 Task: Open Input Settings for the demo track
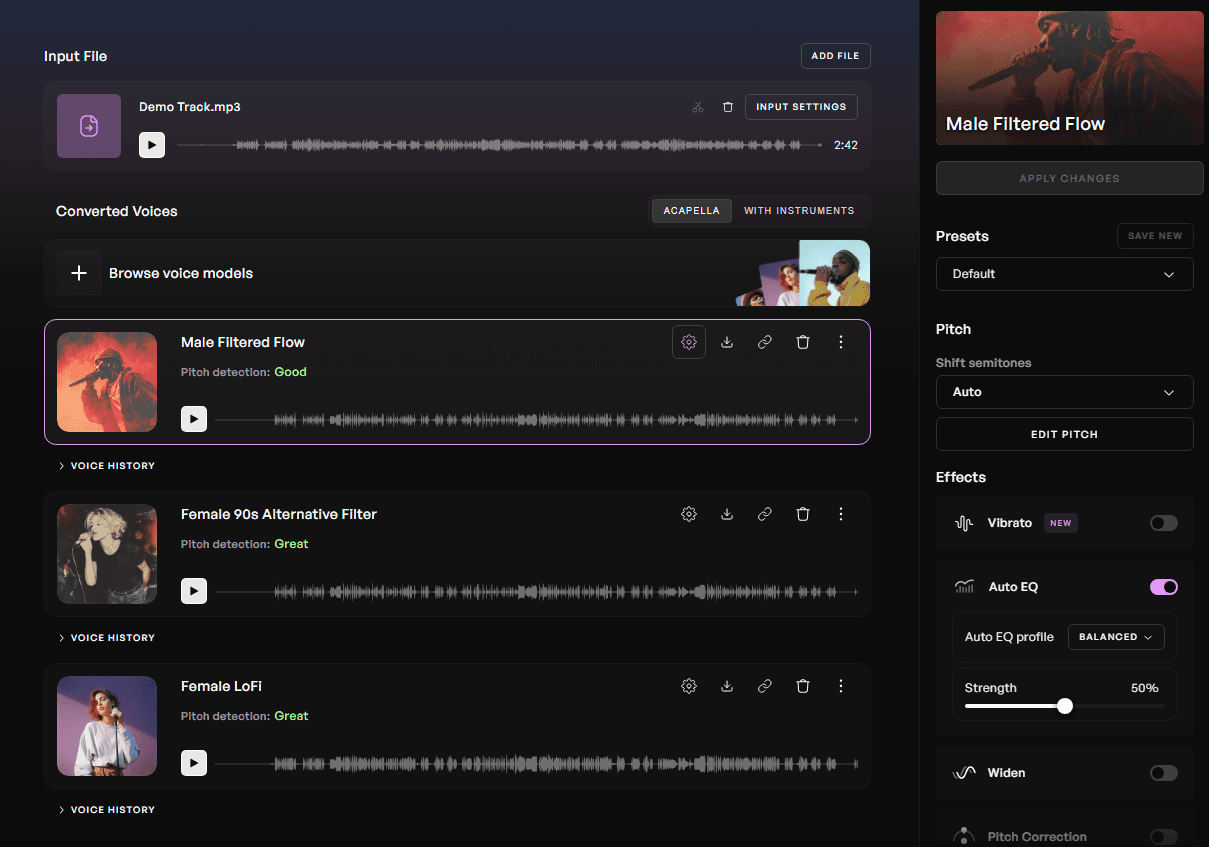[x=801, y=107]
